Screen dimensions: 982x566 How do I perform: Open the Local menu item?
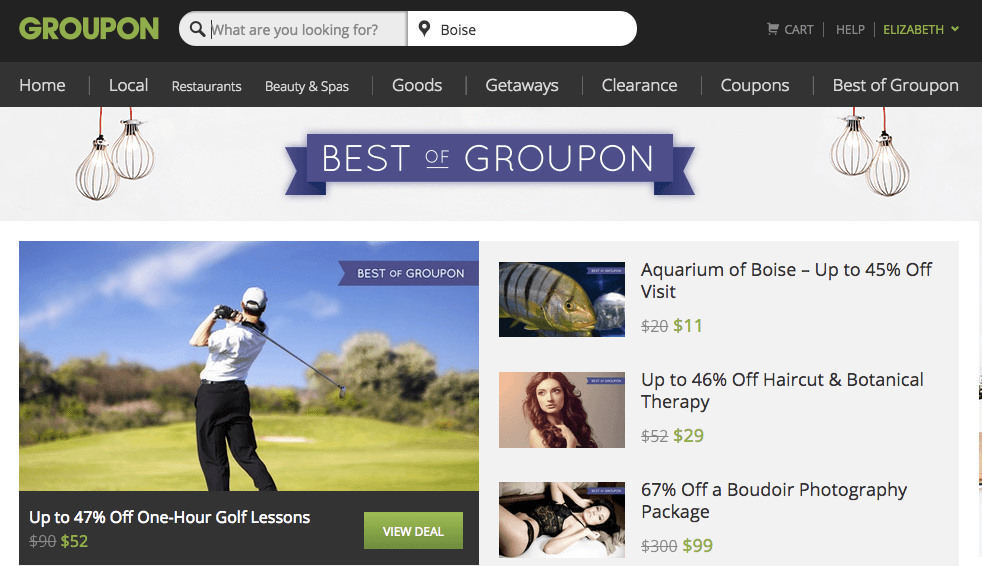tap(128, 85)
